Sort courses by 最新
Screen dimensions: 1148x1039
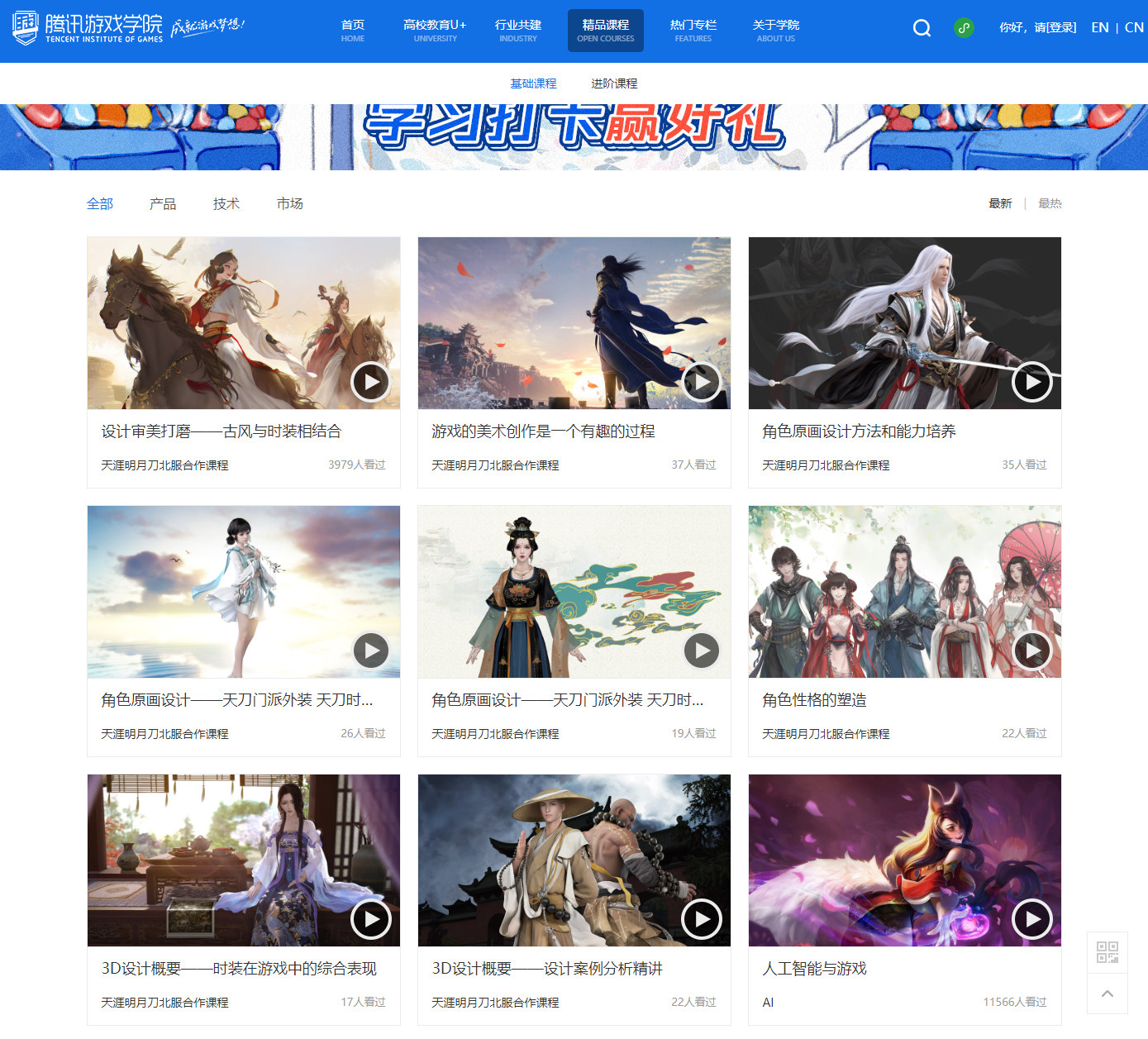coord(1000,203)
